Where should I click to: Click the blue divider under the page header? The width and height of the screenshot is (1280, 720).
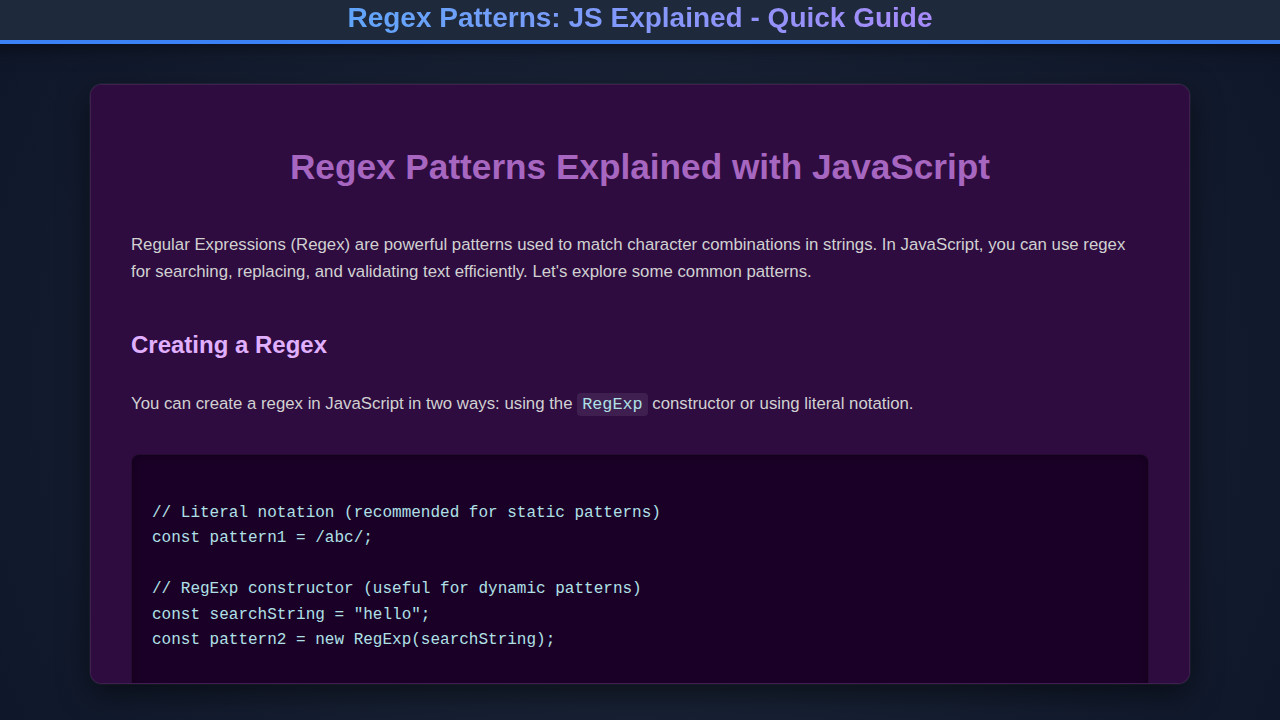click(x=640, y=40)
